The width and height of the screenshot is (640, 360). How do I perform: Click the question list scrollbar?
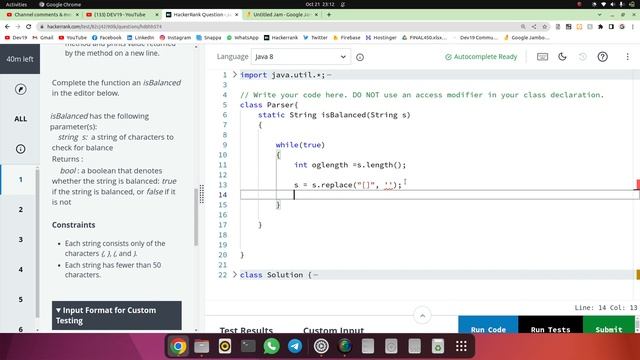point(37,243)
